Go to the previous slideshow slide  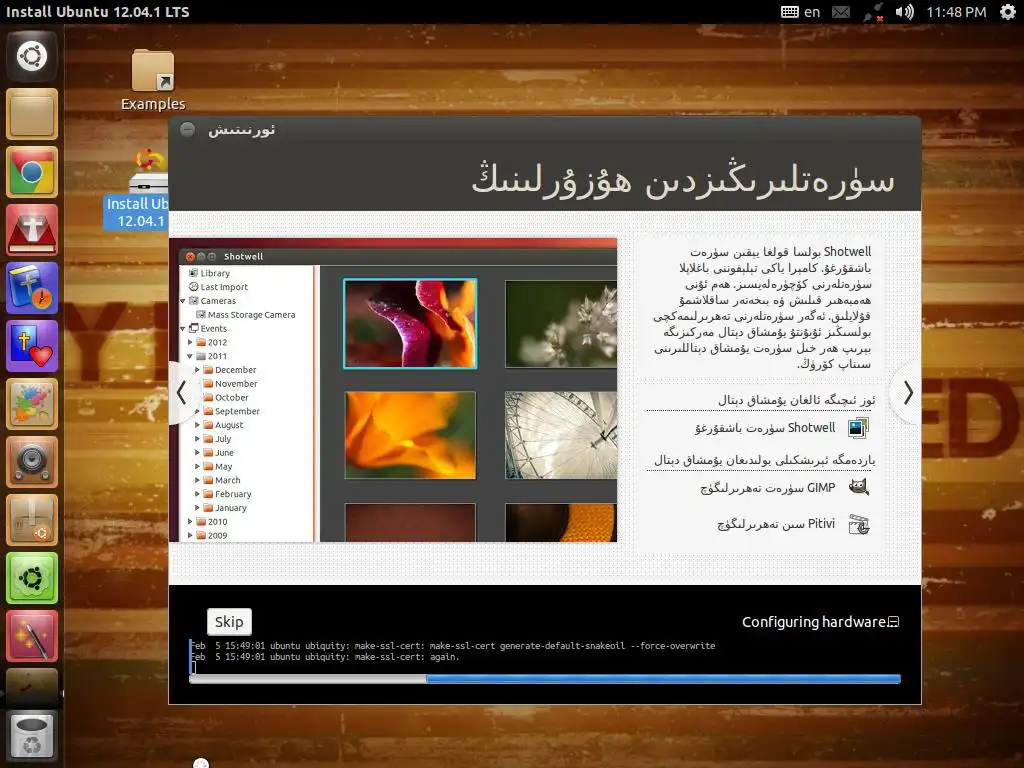181,393
